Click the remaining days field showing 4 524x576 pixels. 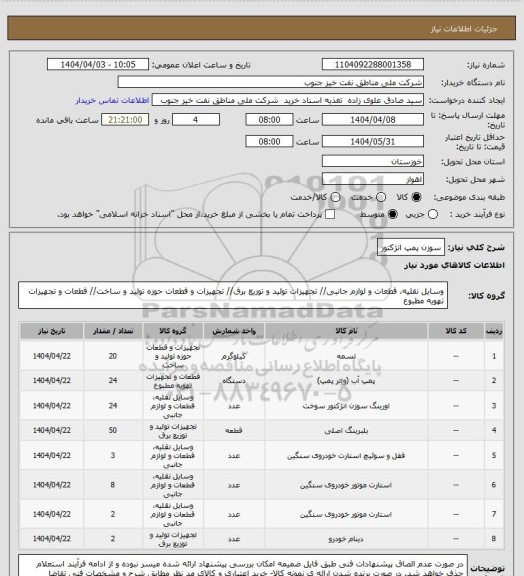pyautogui.click(x=196, y=120)
